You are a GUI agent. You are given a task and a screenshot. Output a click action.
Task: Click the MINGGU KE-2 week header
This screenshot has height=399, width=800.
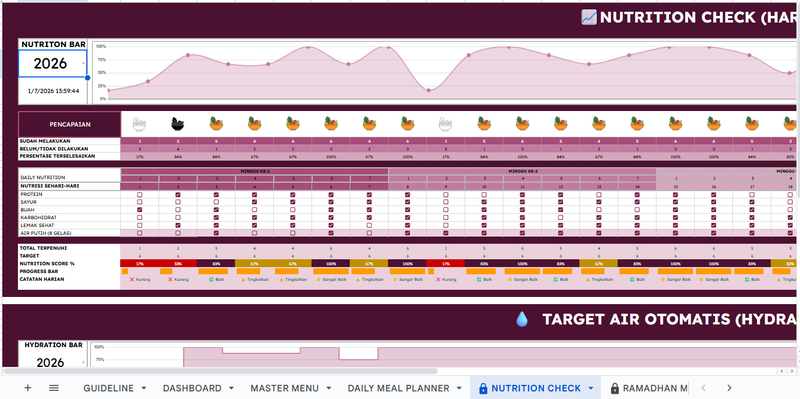click(x=522, y=171)
